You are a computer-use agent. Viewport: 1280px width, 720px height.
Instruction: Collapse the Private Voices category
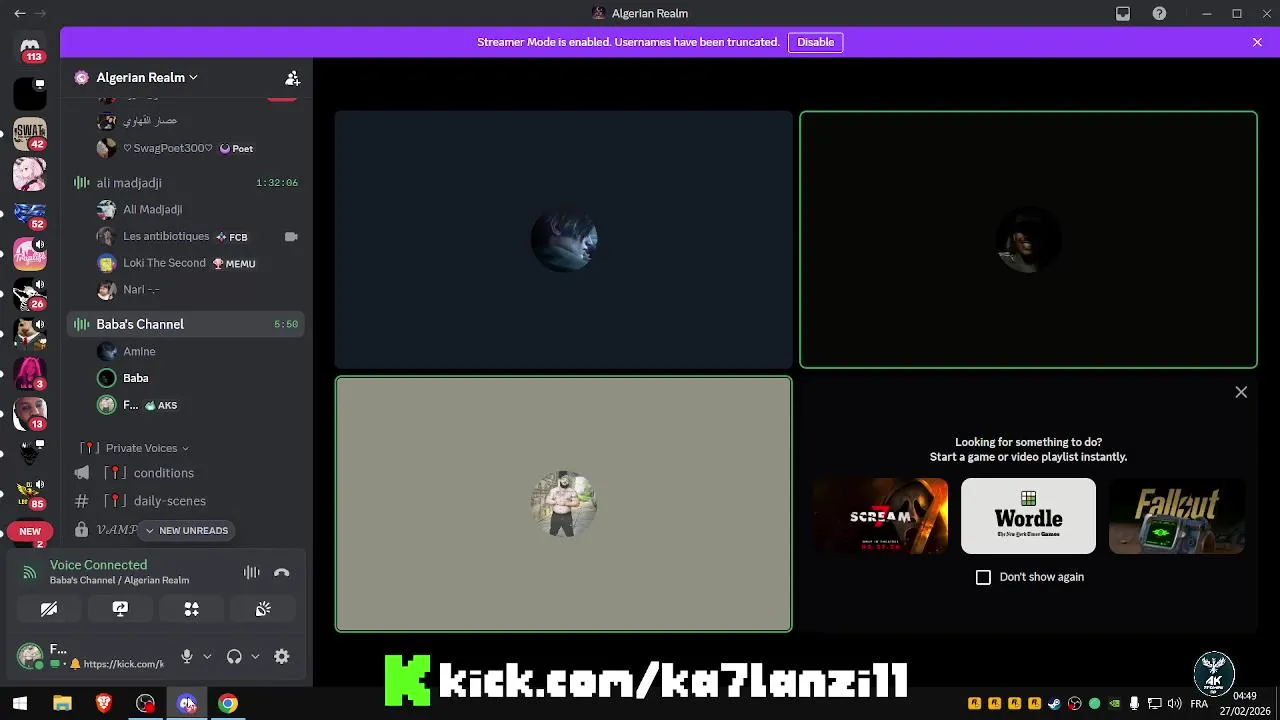tap(147, 448)
